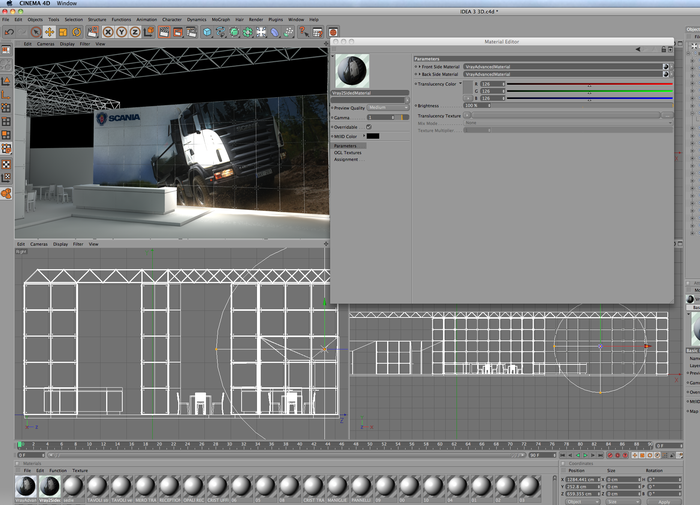Expand the MtlID Color arrow
The width and height of the screenshot is (700, 505).
tap(364, 136)
